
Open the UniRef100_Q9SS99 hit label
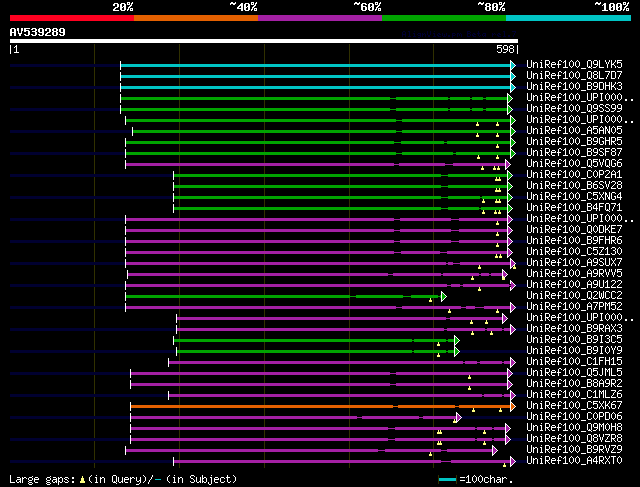coord(574,109)
